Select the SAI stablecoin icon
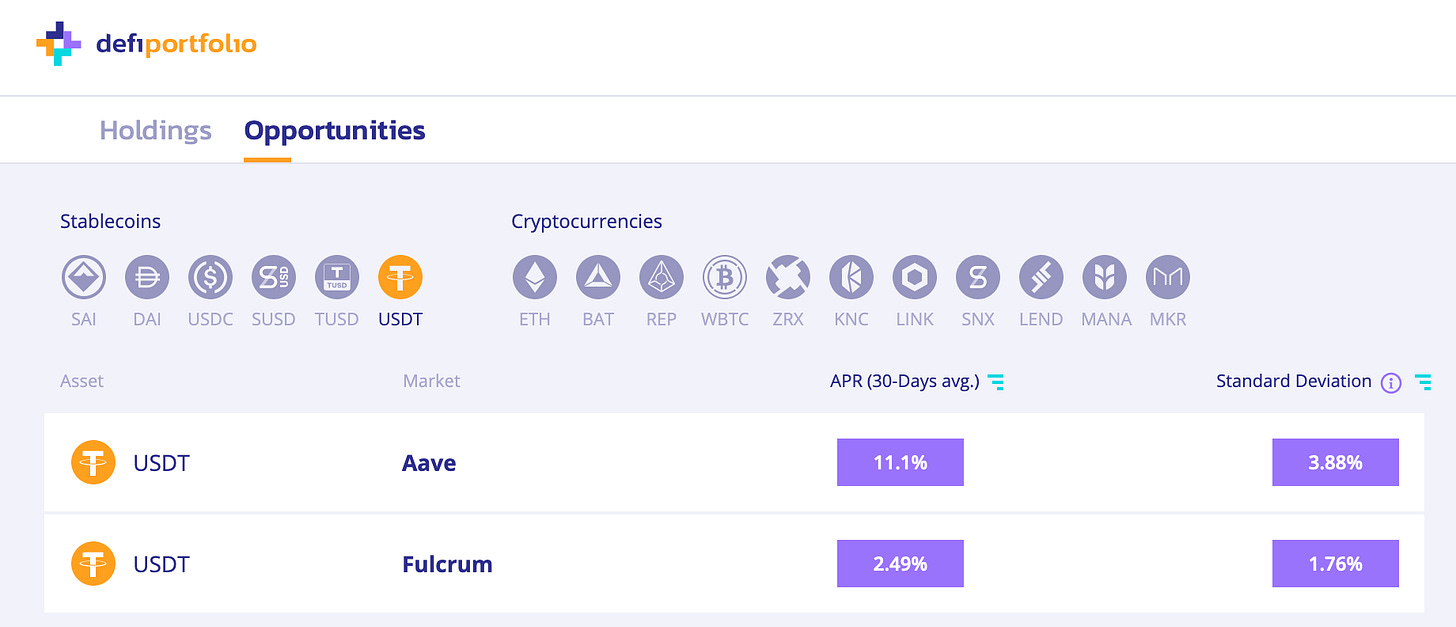Screen dimensions: 1456x627 click(84, 277)
